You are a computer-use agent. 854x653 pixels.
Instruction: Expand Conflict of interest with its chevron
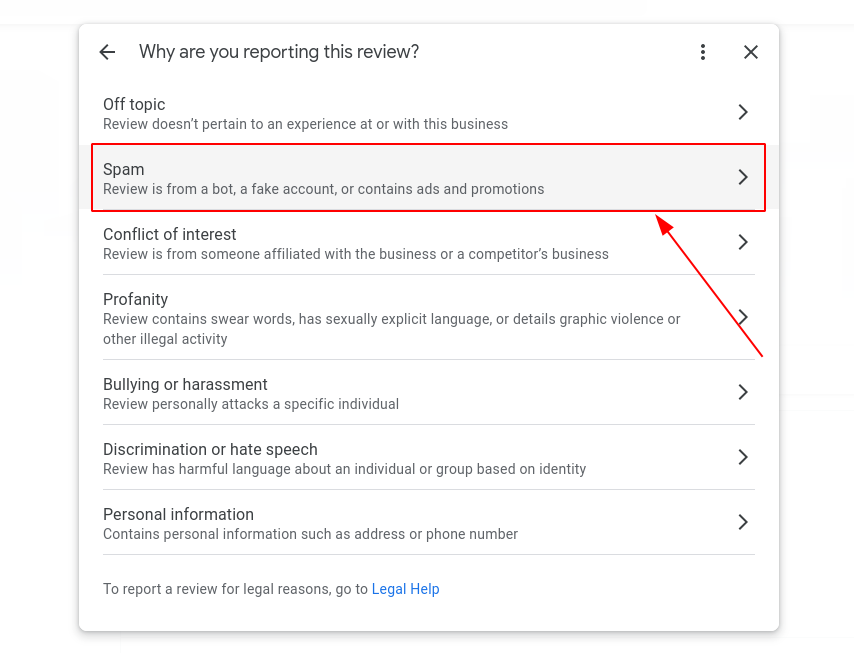(743, 242)
